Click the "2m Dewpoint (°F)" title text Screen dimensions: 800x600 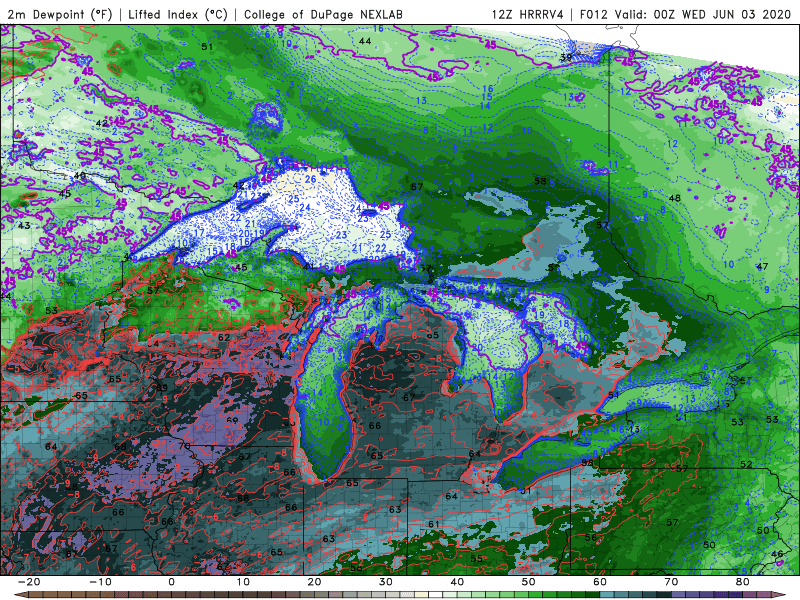coord(60,14)
